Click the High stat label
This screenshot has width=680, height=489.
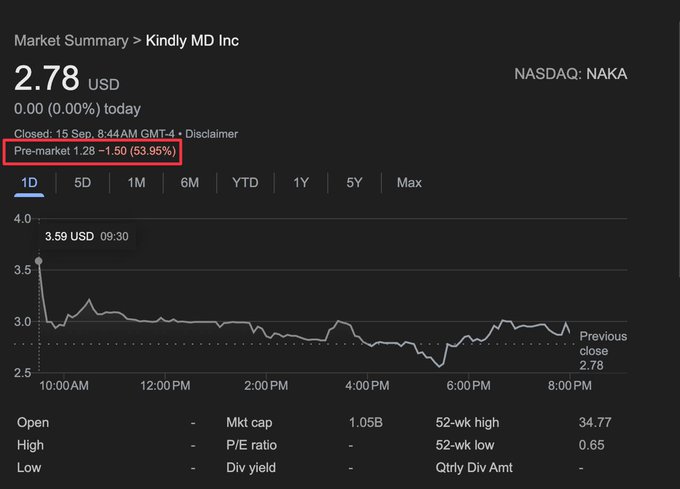pyautogui.click(x=30, y=445)
